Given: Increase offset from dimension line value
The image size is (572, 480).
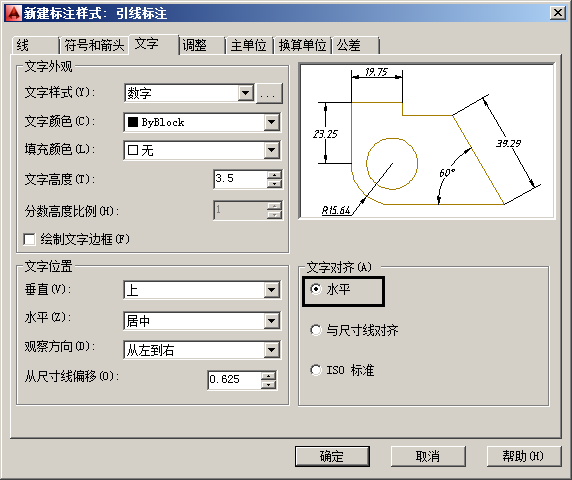Looking at the screenshot, I should (268, 376).
